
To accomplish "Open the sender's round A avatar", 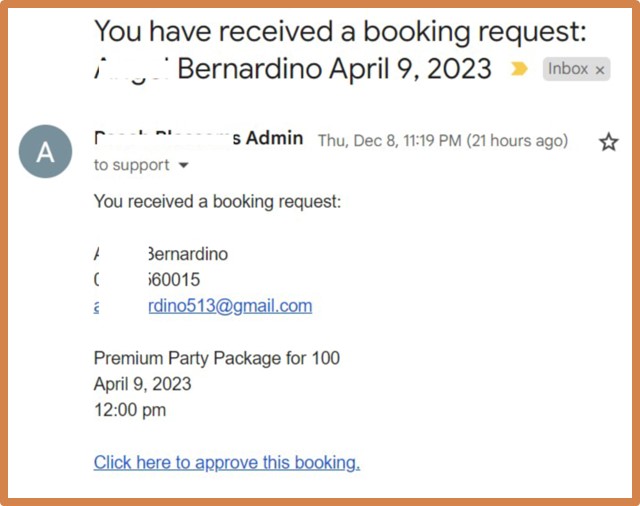I will click(x=45, y=151).
